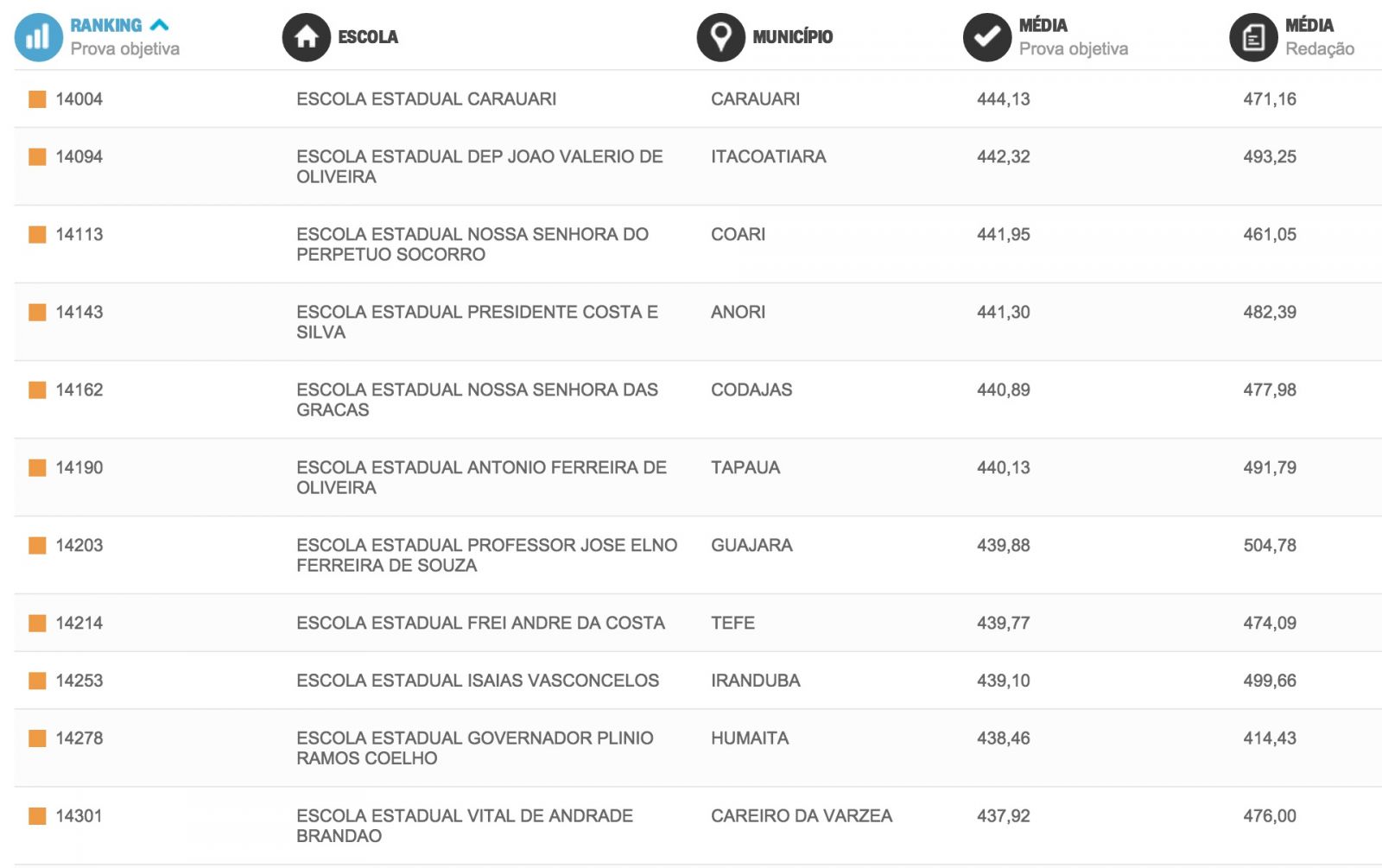1382x868 pixels.
Task: Click the Itacoatiara município cell
Action: tap(768, 156)
